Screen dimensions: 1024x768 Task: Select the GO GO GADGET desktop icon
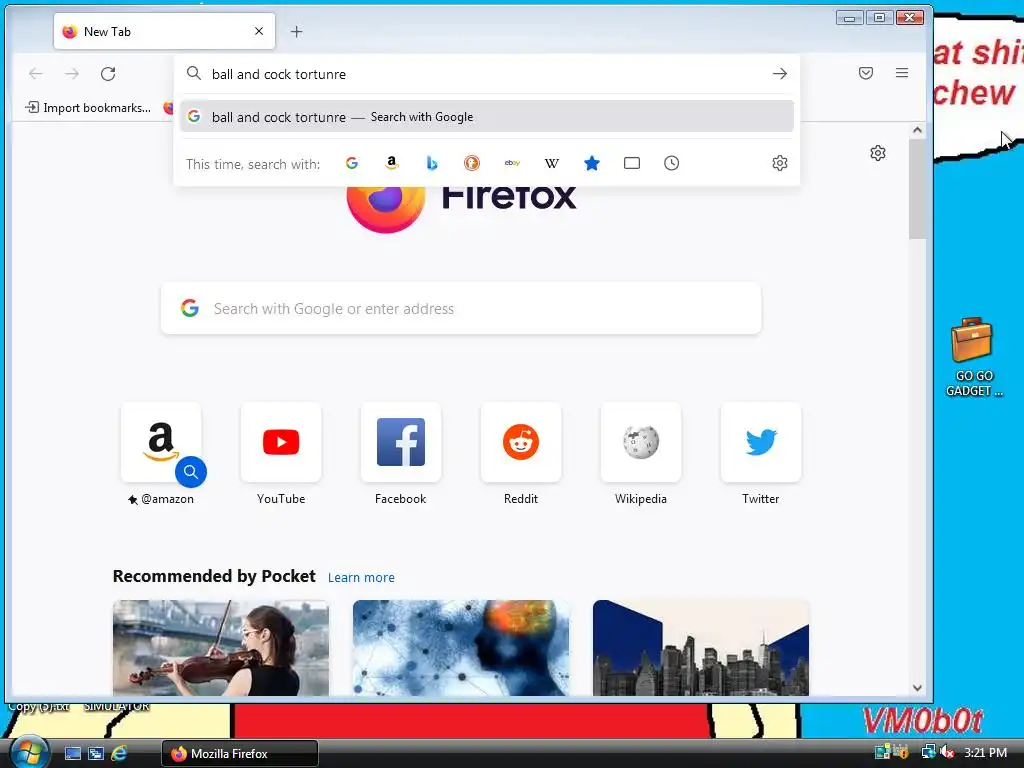(x=974, y=357)
